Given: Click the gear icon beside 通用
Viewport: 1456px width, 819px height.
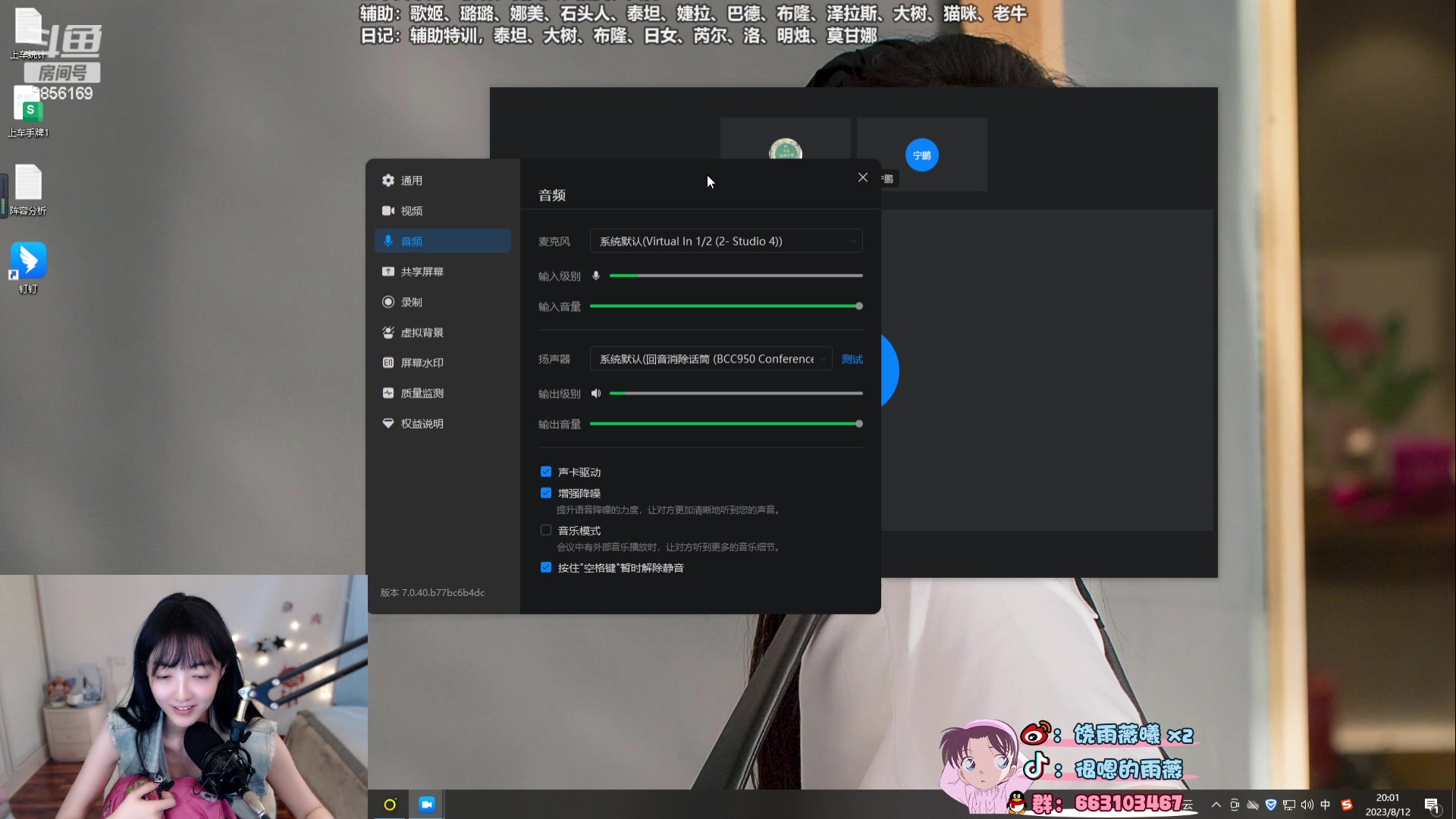Looking at the screenshot, I should [388, 180].
